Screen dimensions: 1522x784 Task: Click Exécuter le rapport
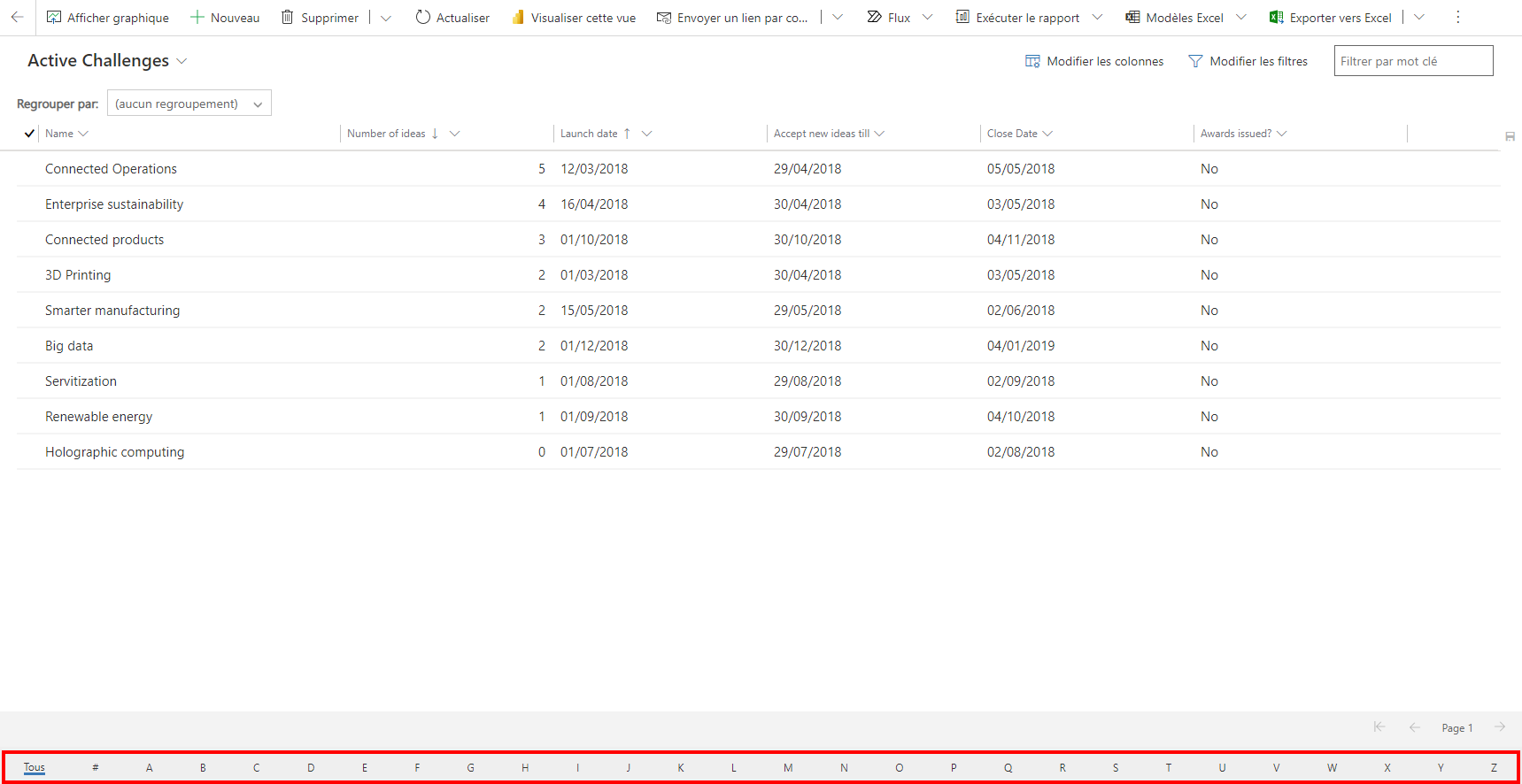[1017, 18]
